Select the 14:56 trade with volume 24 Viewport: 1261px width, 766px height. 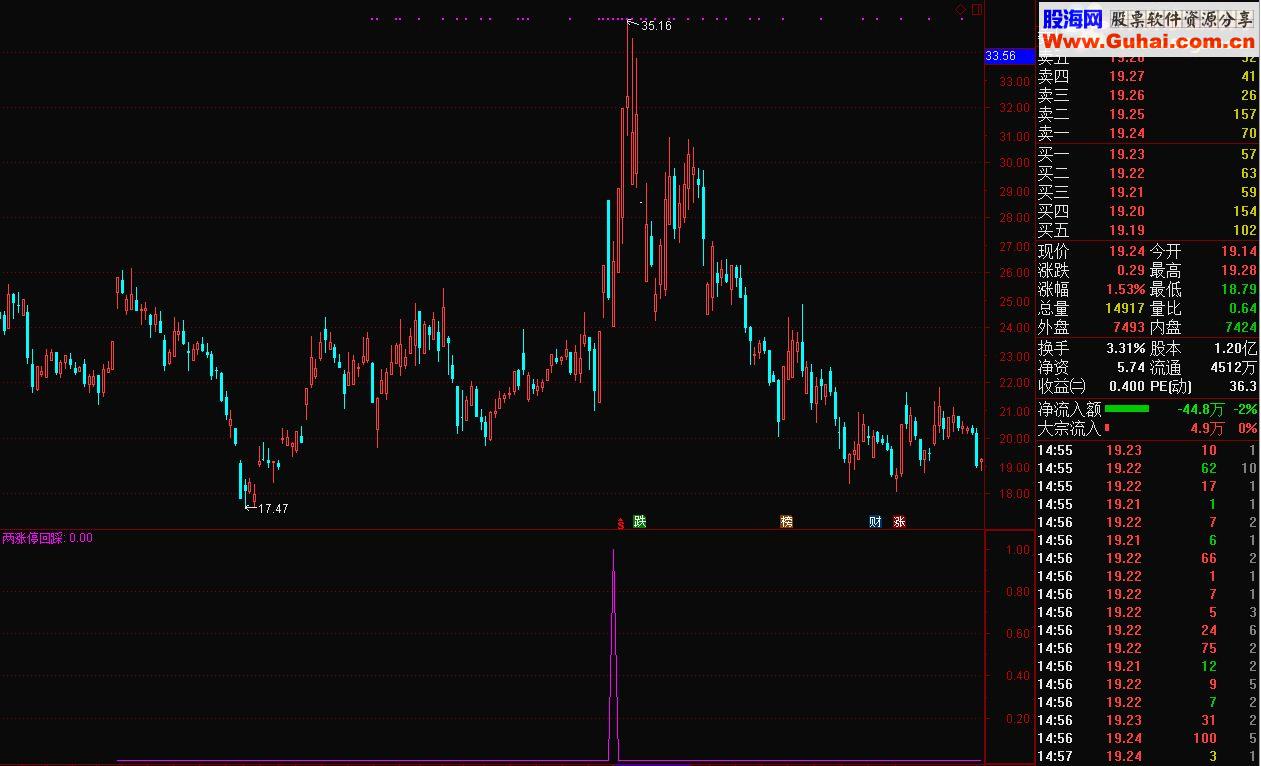pos(1148,630)
